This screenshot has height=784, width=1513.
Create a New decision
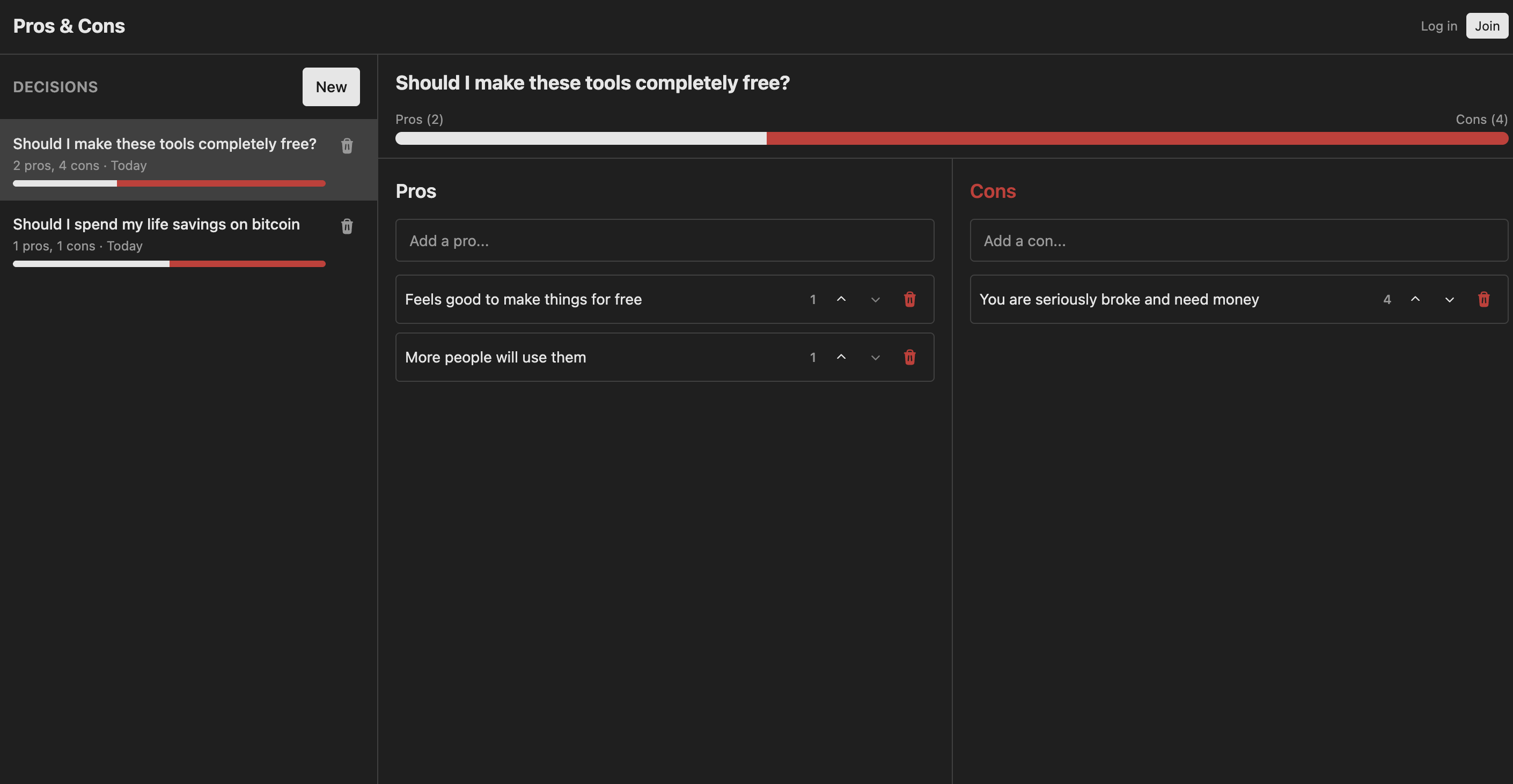coord(330,87)
